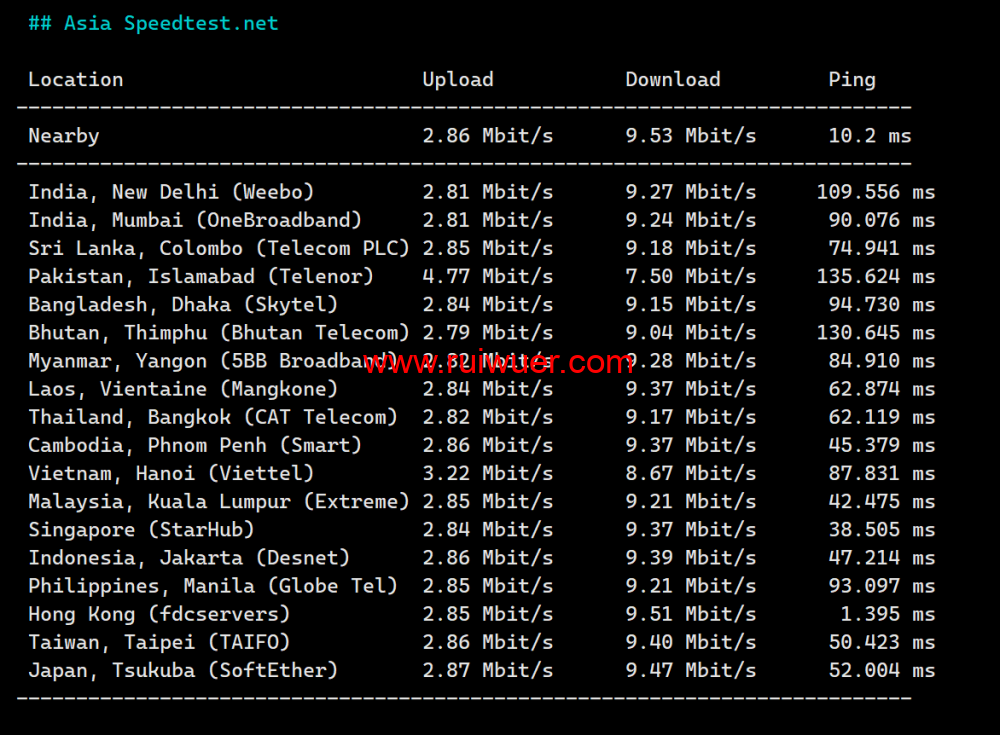Select the Nearby row label

64,136
